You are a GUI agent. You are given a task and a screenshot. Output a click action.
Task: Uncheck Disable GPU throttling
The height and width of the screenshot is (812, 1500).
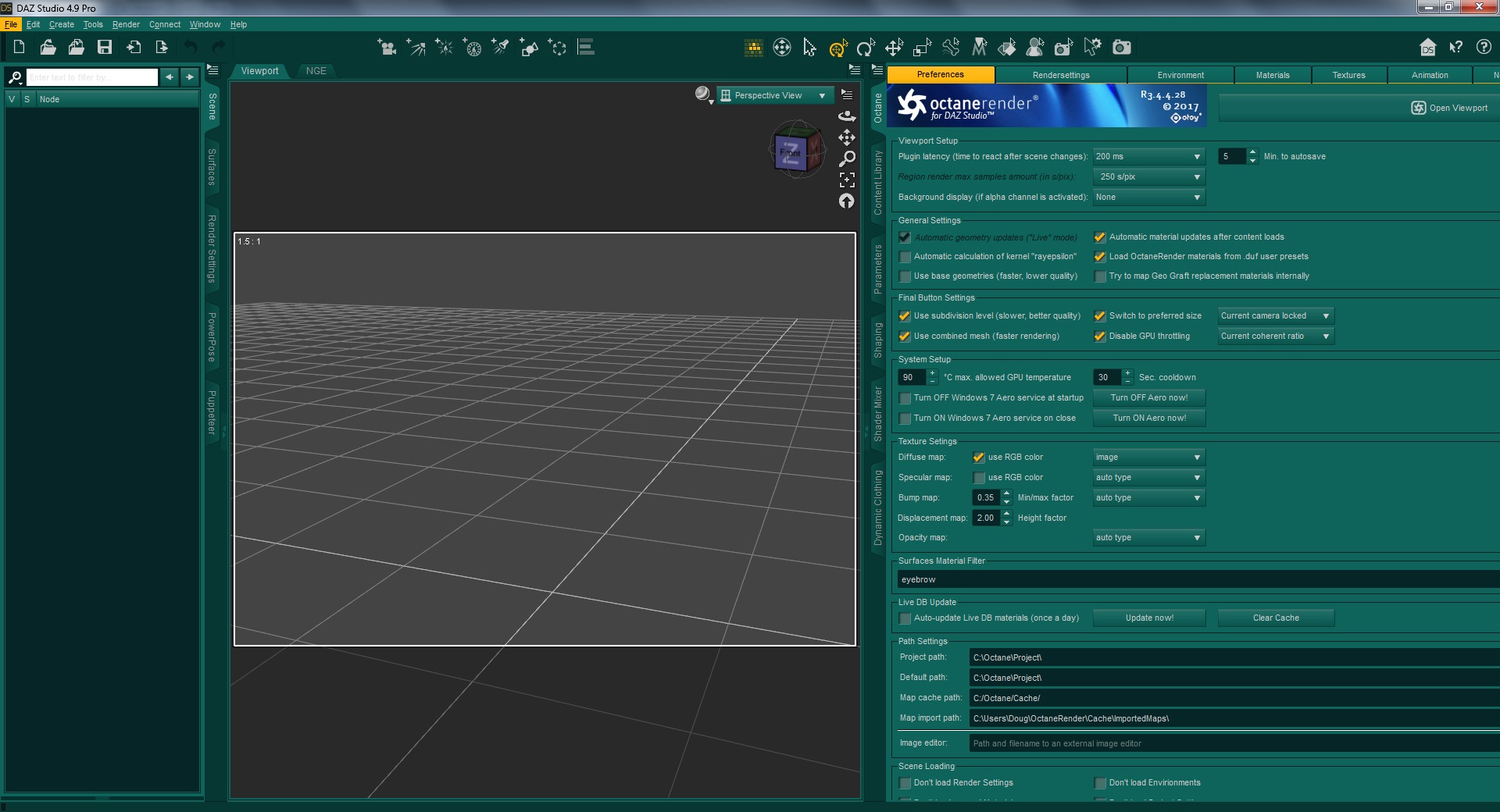(x=1100, y=337)
